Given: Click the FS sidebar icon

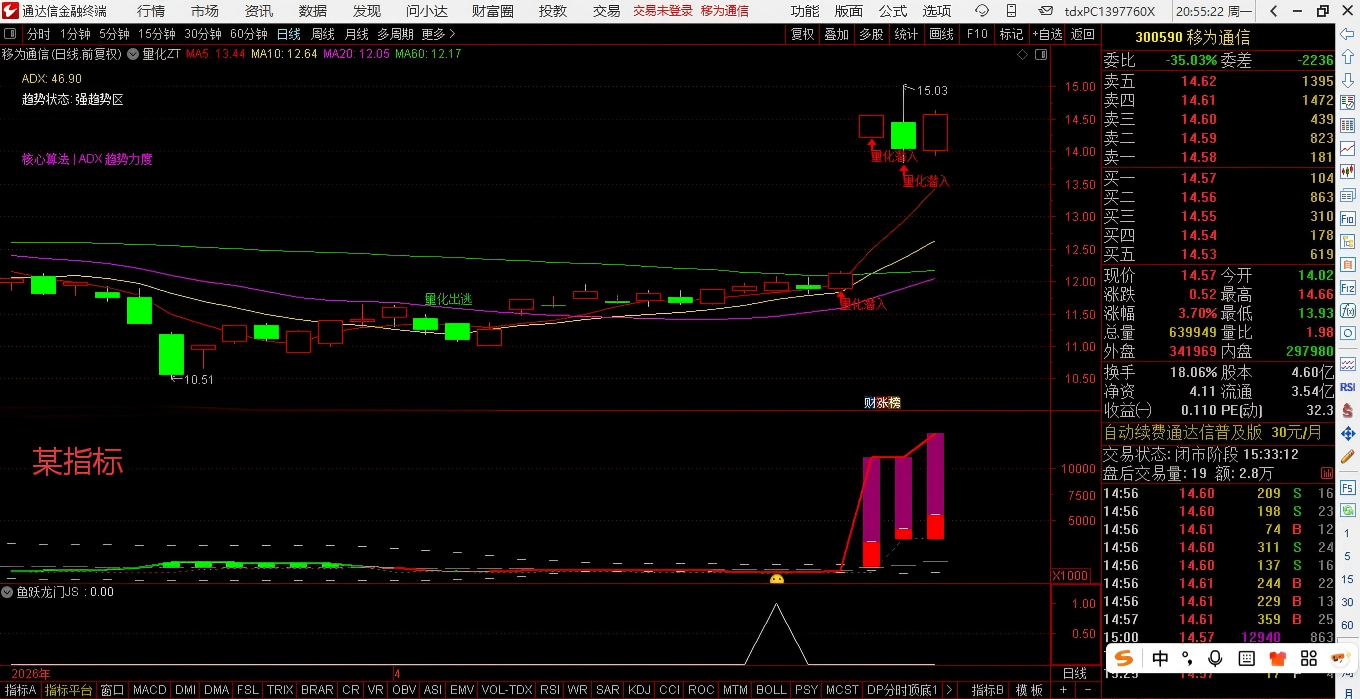Looking at the screenshot, I should pos(1348,487).
